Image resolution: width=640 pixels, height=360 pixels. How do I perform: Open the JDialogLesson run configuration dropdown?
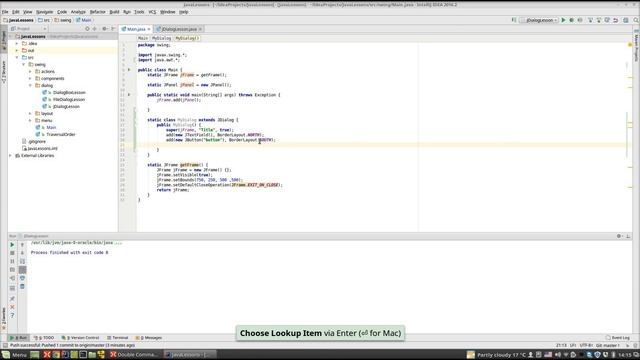tap(539, 20)
